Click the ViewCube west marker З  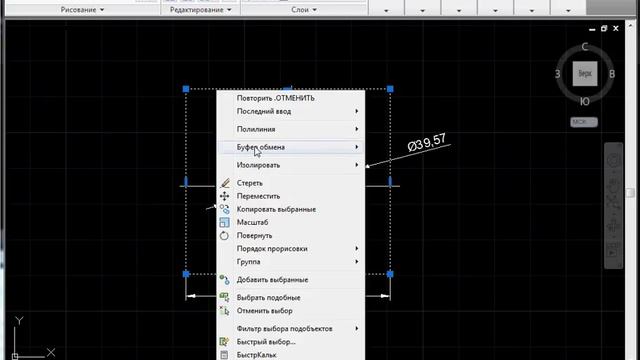tap(558, 74)
